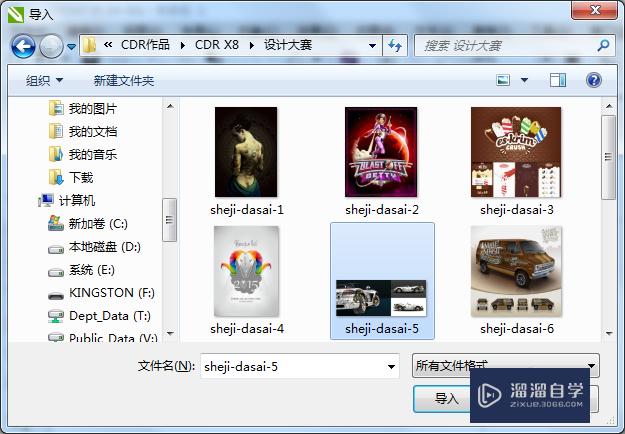Refresh the folder with the refresh icon

click(x=395, y=45)
